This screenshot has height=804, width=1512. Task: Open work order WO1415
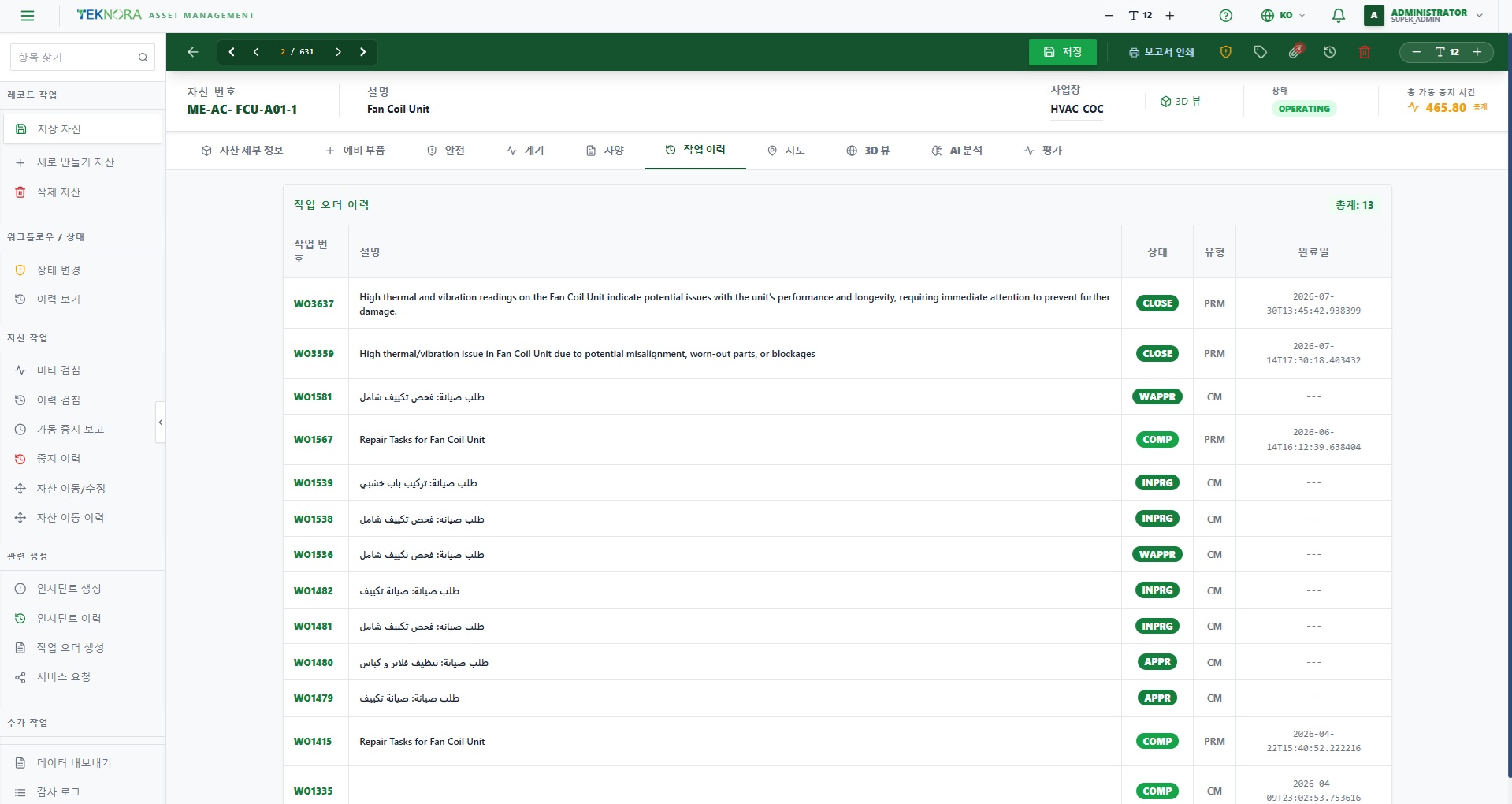point(313,742)
